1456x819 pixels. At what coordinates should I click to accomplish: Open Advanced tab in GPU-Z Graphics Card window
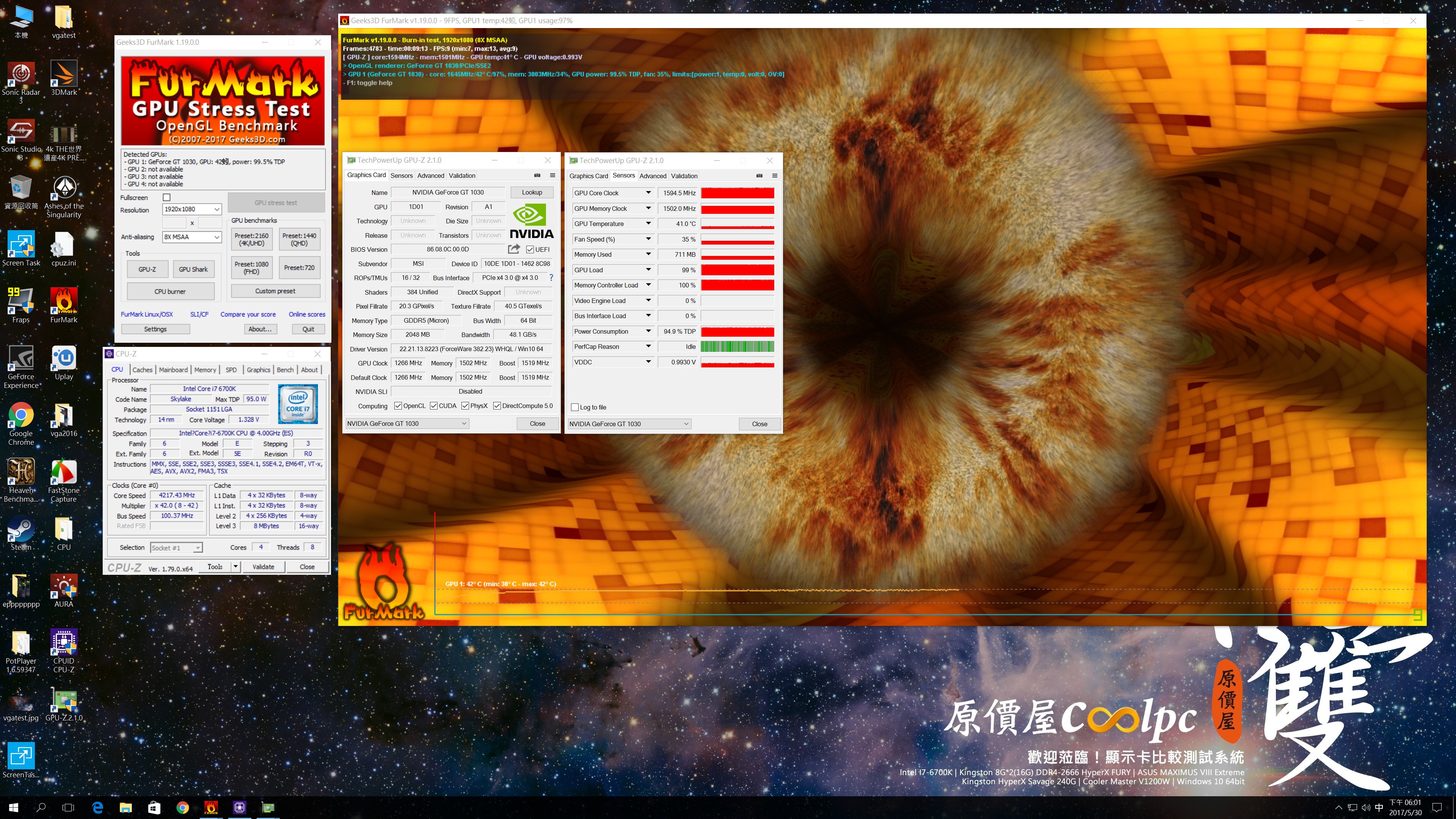pyautogui.click(x=431, y=176)
